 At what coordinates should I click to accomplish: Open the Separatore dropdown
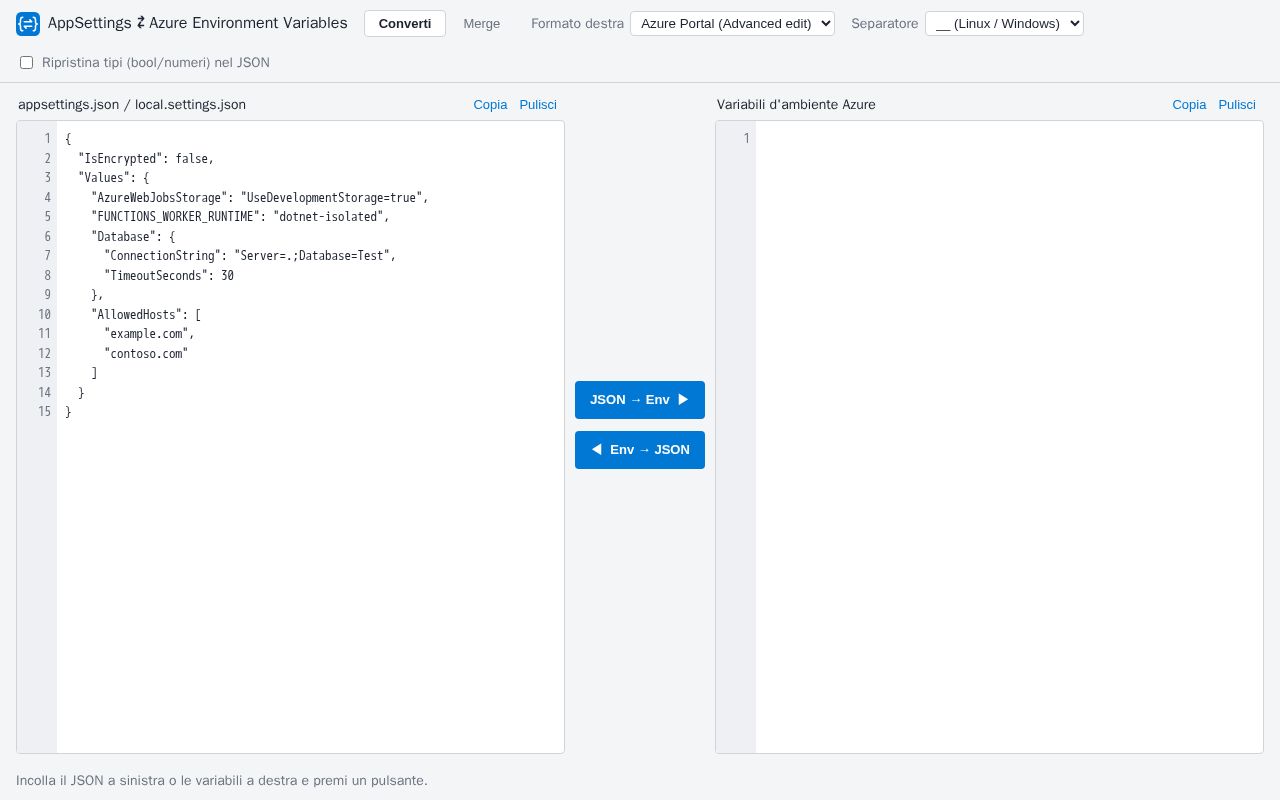click(1004, 23)
